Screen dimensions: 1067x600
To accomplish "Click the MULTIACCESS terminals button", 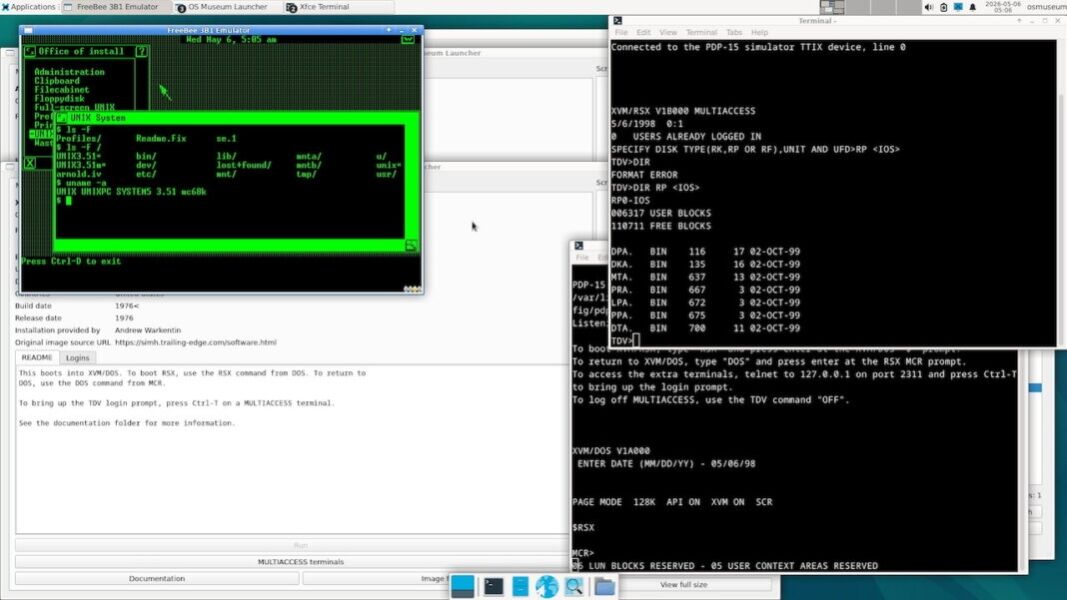I will click(300, 562).
